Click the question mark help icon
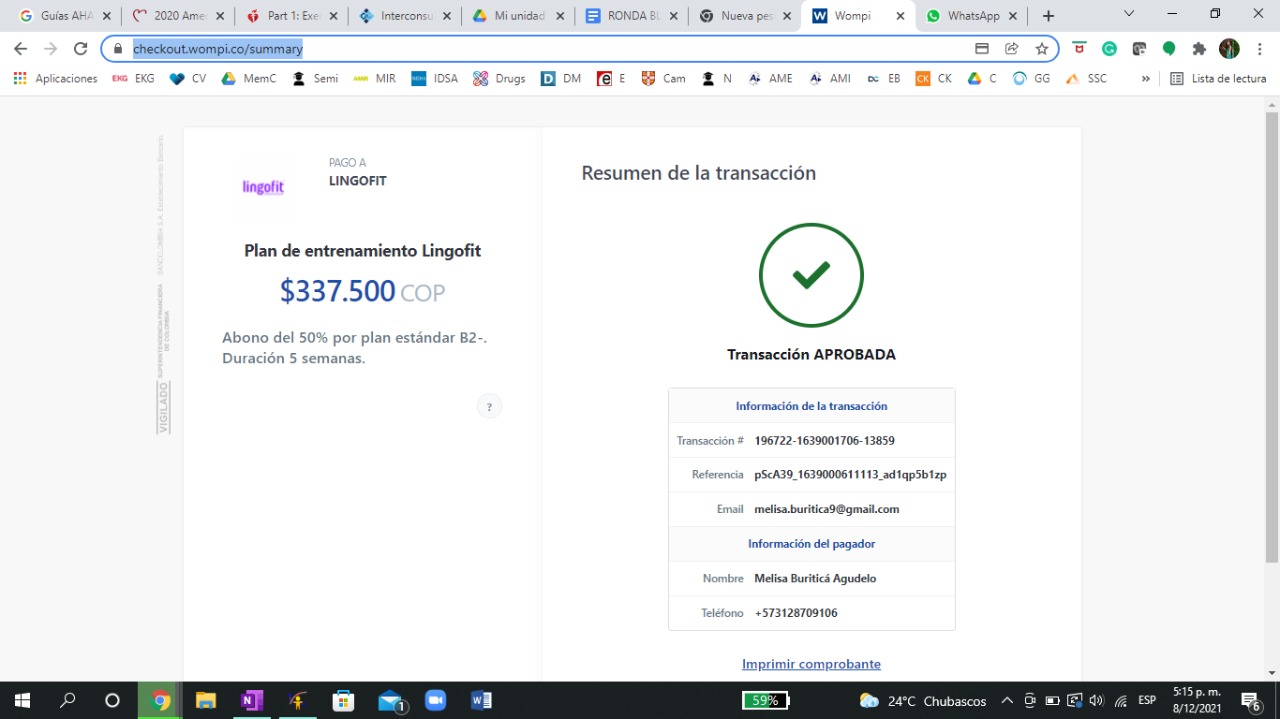Image resolution: width=1280 pixels, height=719 pixels. (x=489, y=406)
